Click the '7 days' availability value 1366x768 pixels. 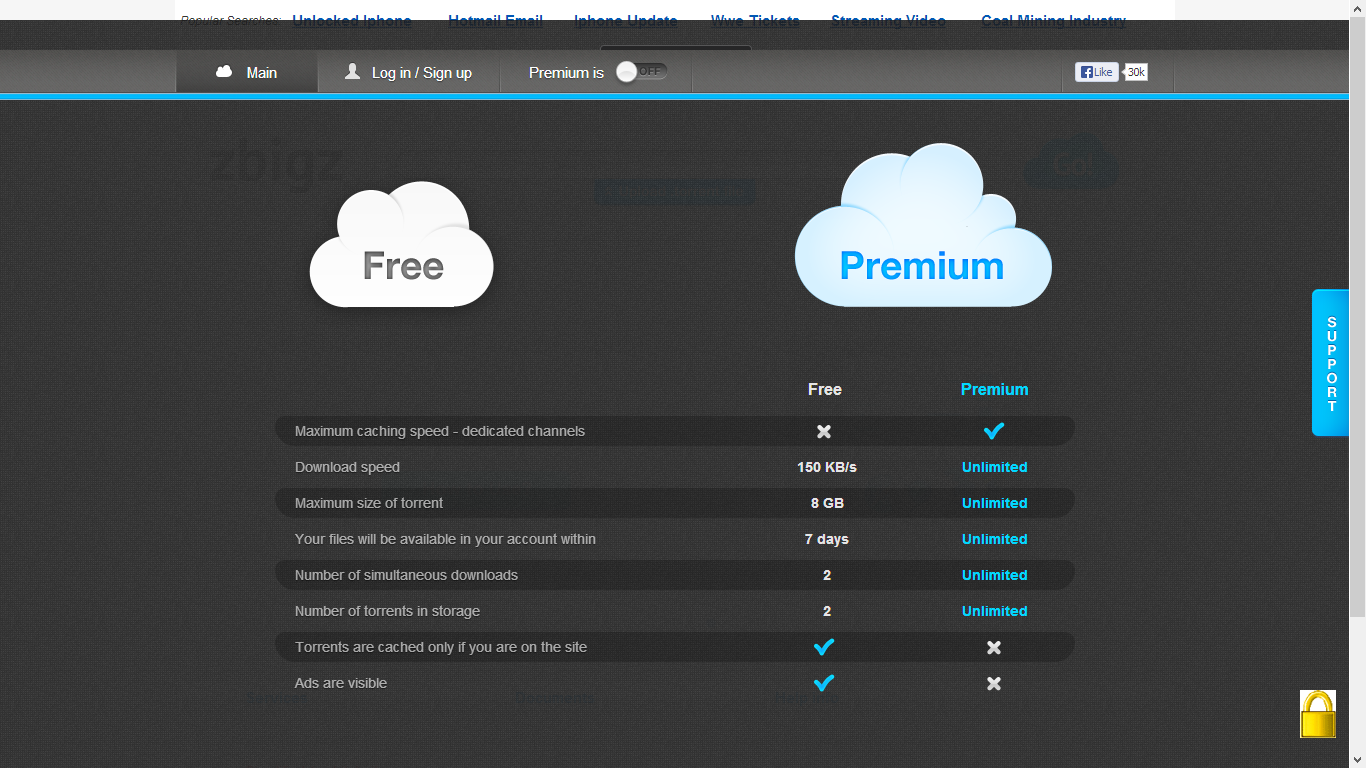(x=827, y=539)
